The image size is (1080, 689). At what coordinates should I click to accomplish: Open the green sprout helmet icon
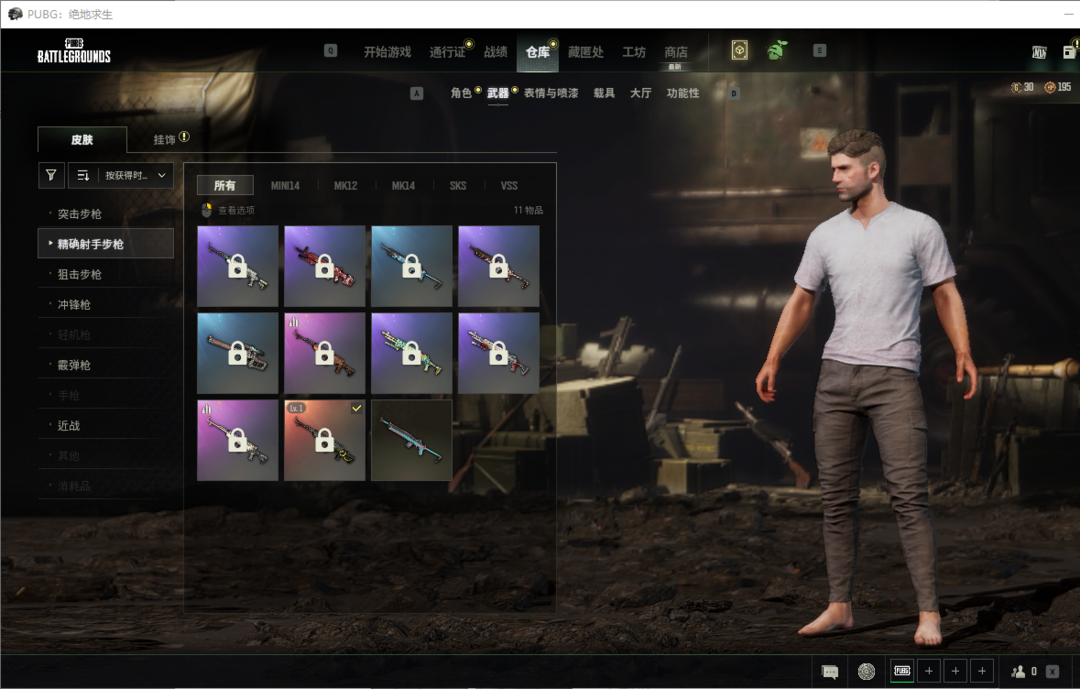pyautogui.click(x=777, y=50)
